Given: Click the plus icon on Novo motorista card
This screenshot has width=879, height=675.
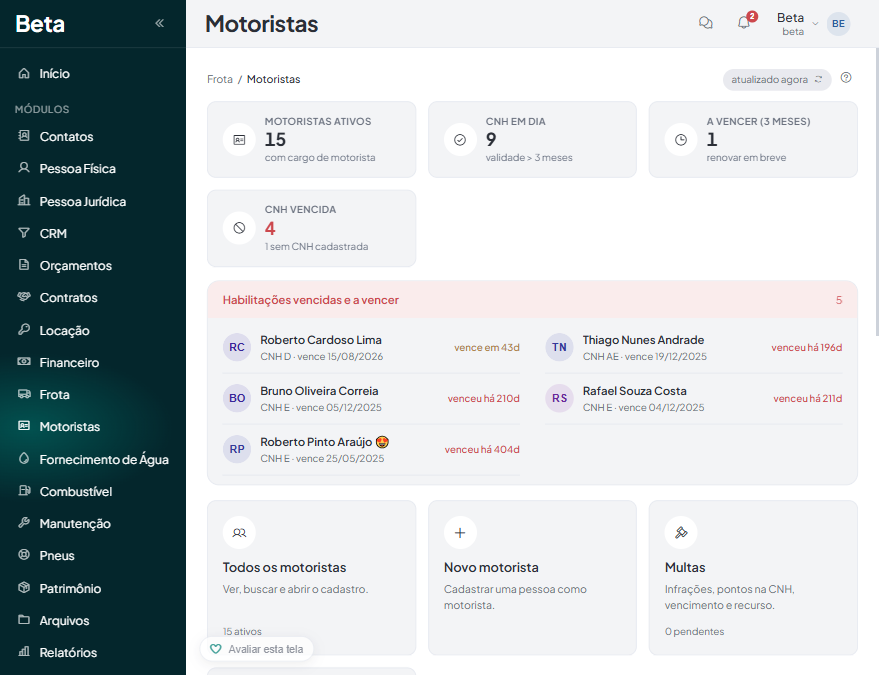Looking at the screenshot, I should pos(460,533).
